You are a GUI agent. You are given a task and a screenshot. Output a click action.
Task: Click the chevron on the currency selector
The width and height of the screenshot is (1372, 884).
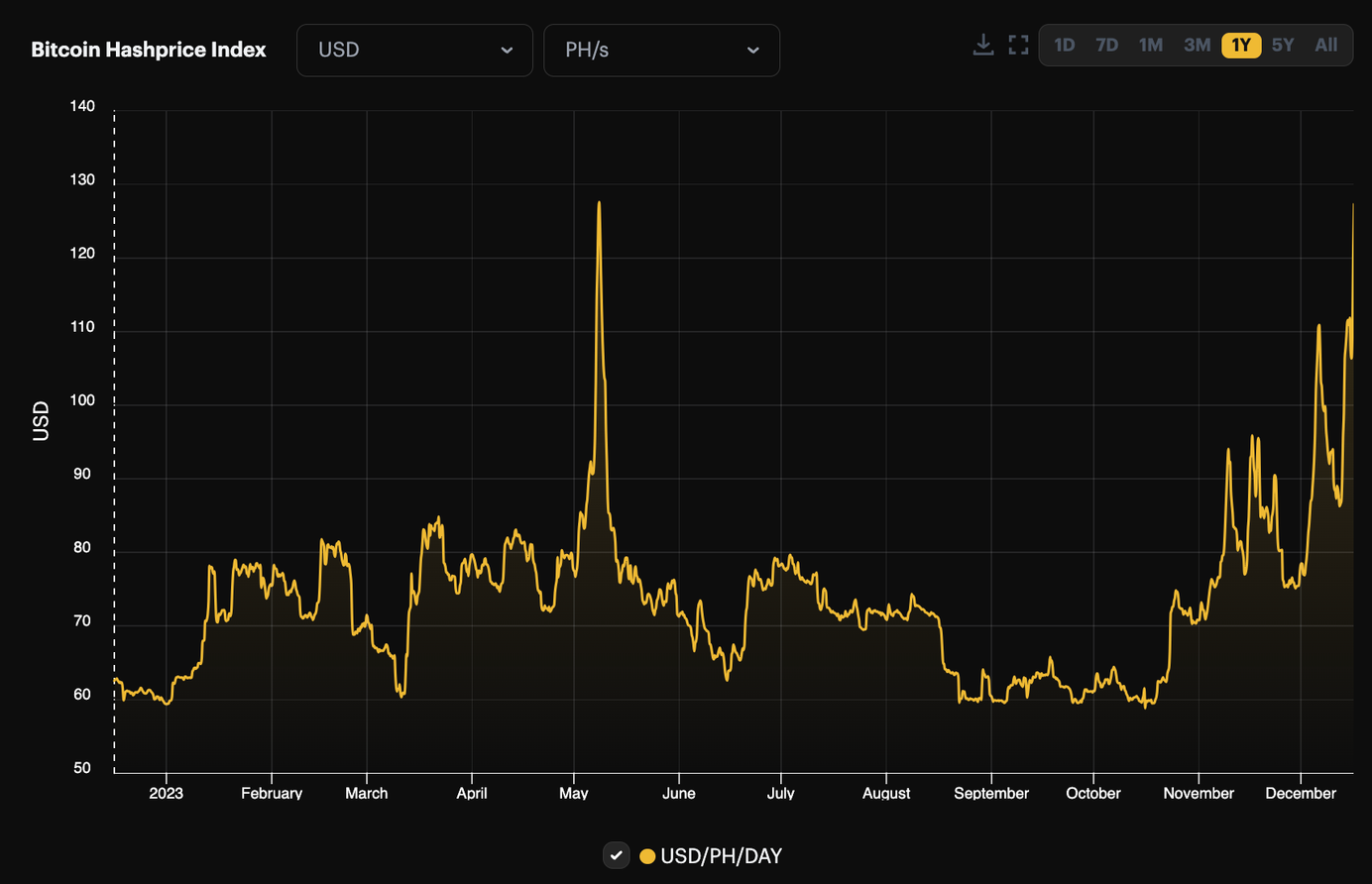[507, 51]
